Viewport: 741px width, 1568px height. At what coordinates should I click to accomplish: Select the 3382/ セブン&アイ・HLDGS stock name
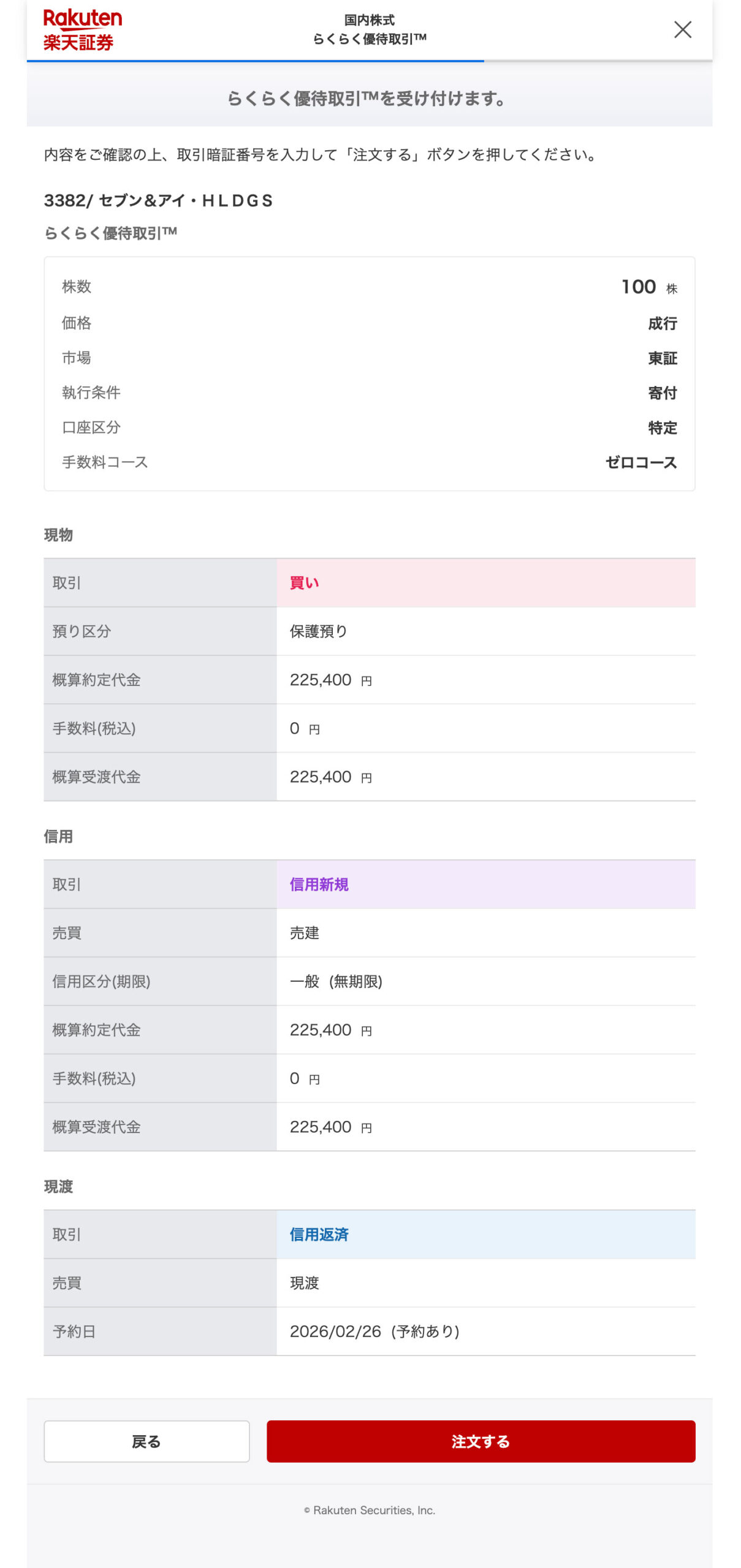point(158,201)
